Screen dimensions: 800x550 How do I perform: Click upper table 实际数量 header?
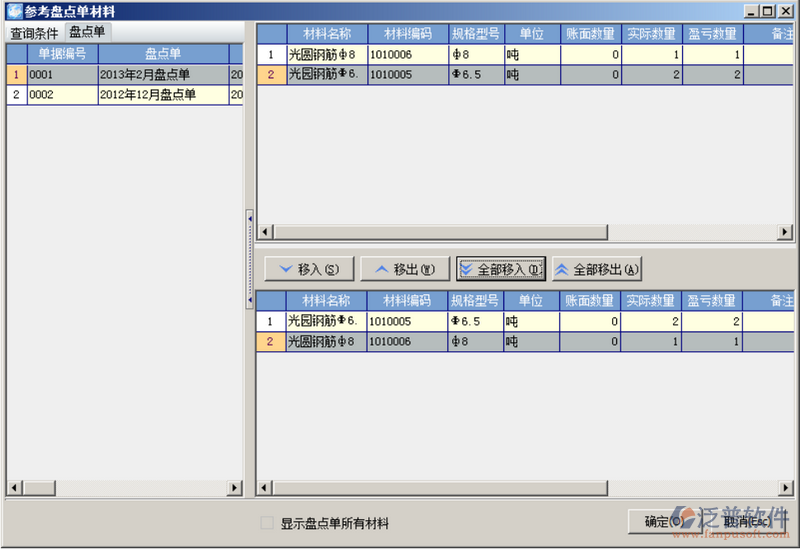tap(652, 34)
